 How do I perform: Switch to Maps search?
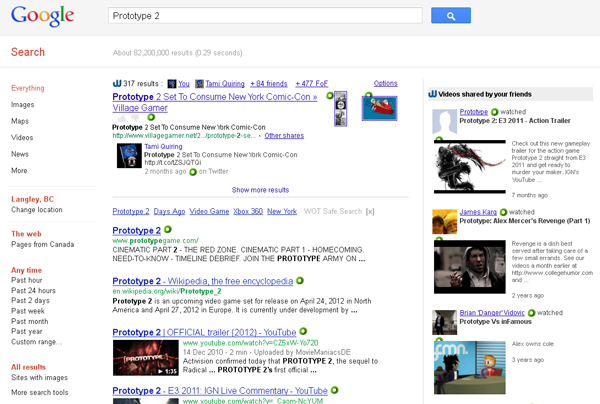click(x=20, y=121)
